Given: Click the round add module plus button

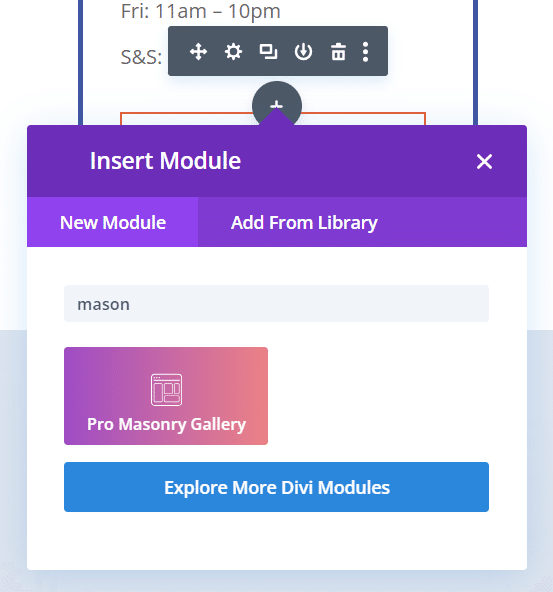Looking at the screenshot, I should (x=277, y=103).
